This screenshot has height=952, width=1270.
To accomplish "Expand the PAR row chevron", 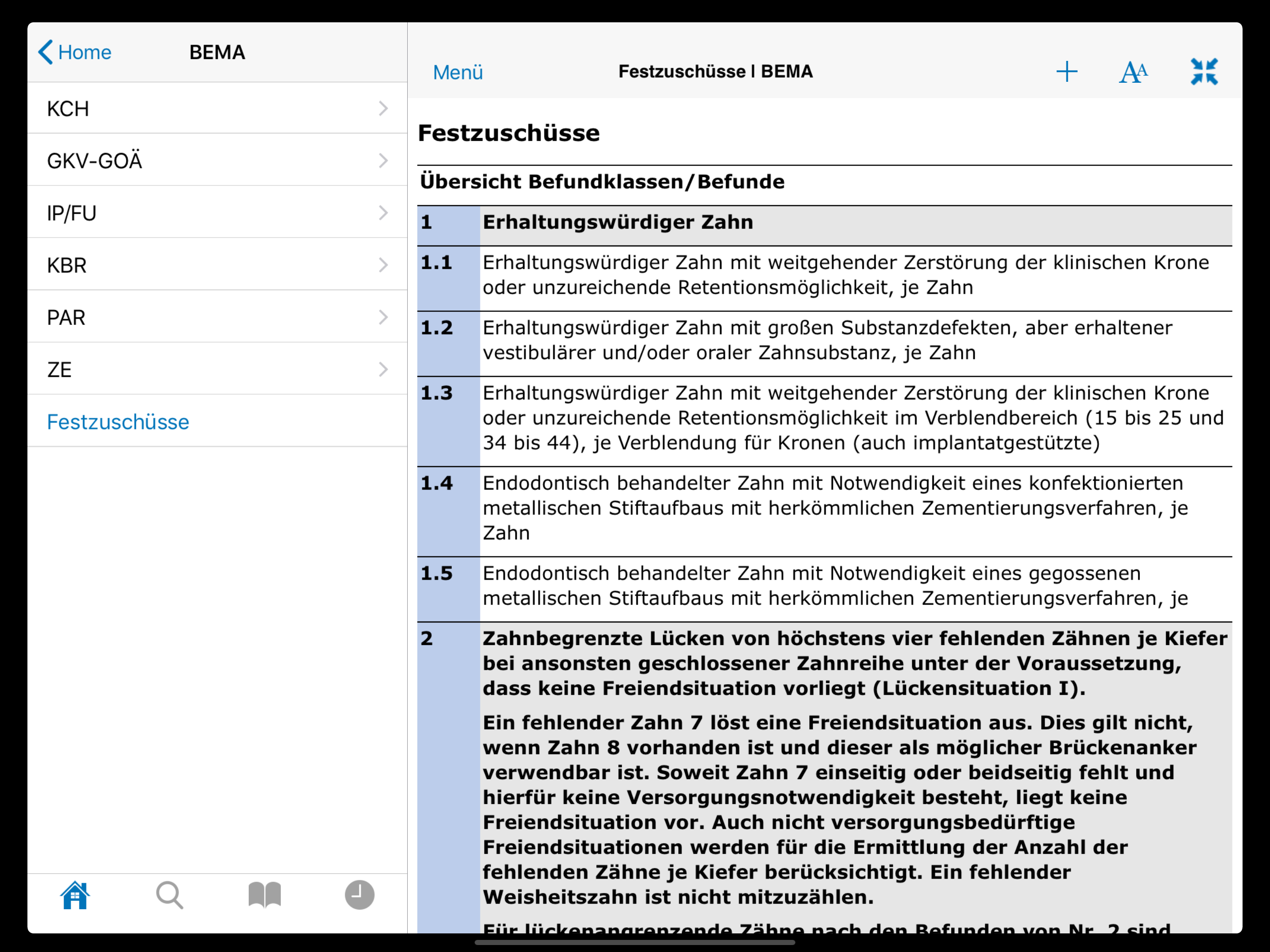I will click(x=384, y=317).
